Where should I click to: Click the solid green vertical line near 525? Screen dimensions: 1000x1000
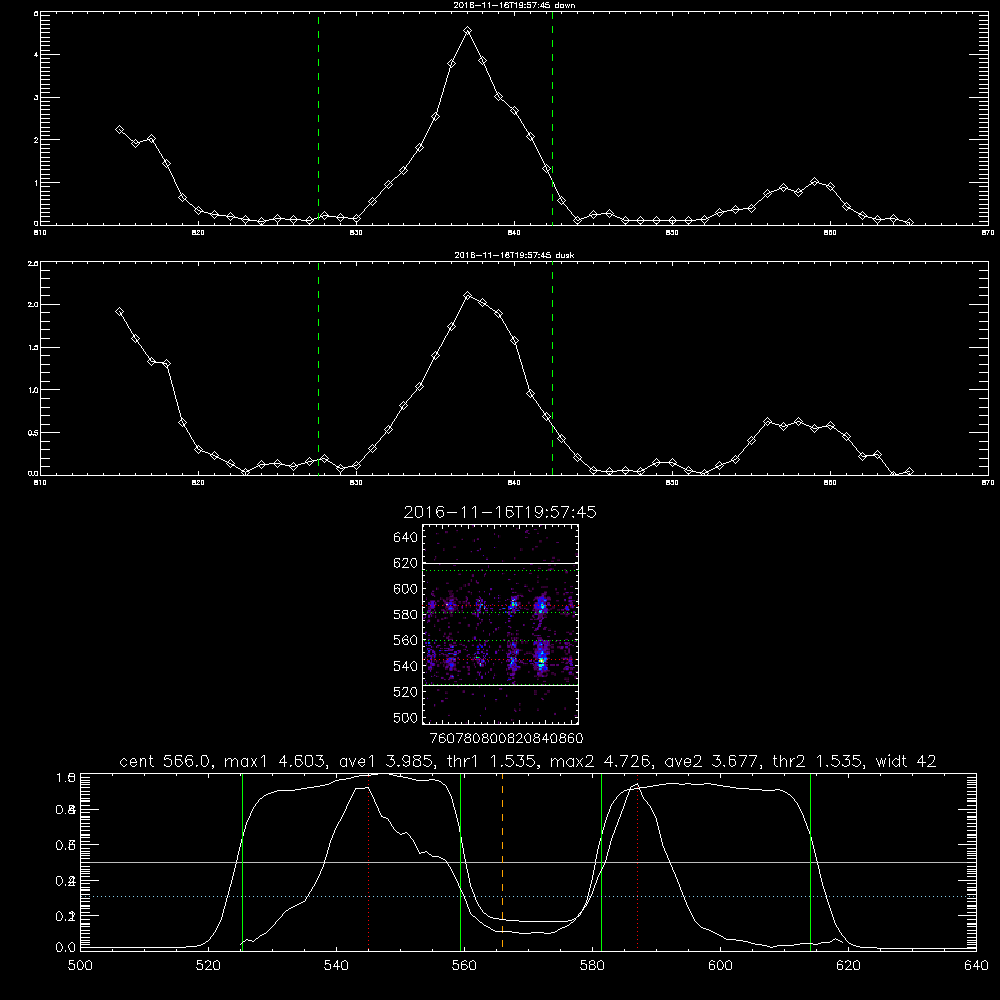coord(242,861)
